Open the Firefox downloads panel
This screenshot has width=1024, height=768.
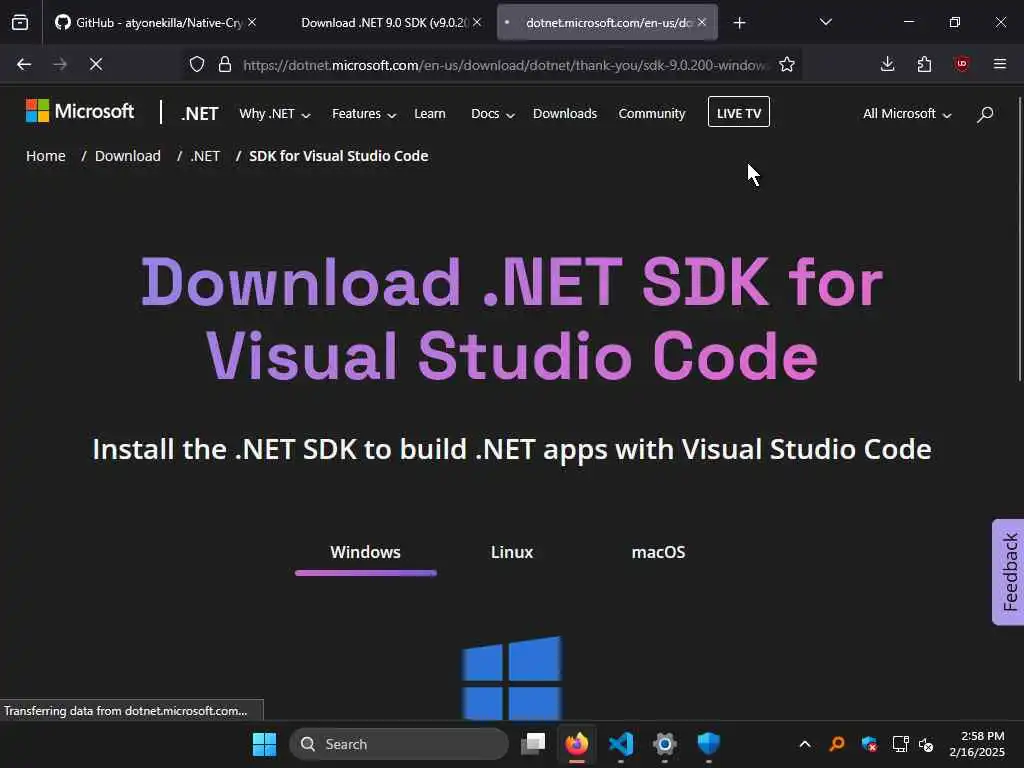click(888, 64)
